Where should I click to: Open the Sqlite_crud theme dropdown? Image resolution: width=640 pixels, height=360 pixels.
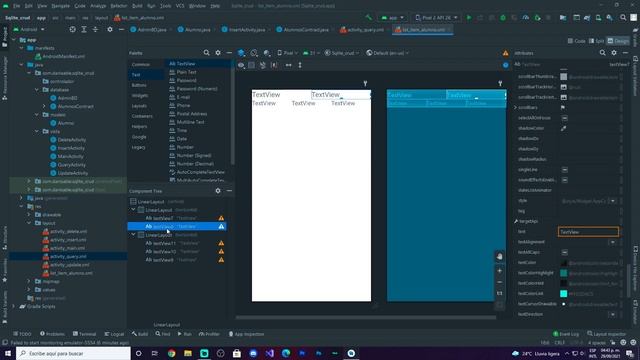coord(342,53)
